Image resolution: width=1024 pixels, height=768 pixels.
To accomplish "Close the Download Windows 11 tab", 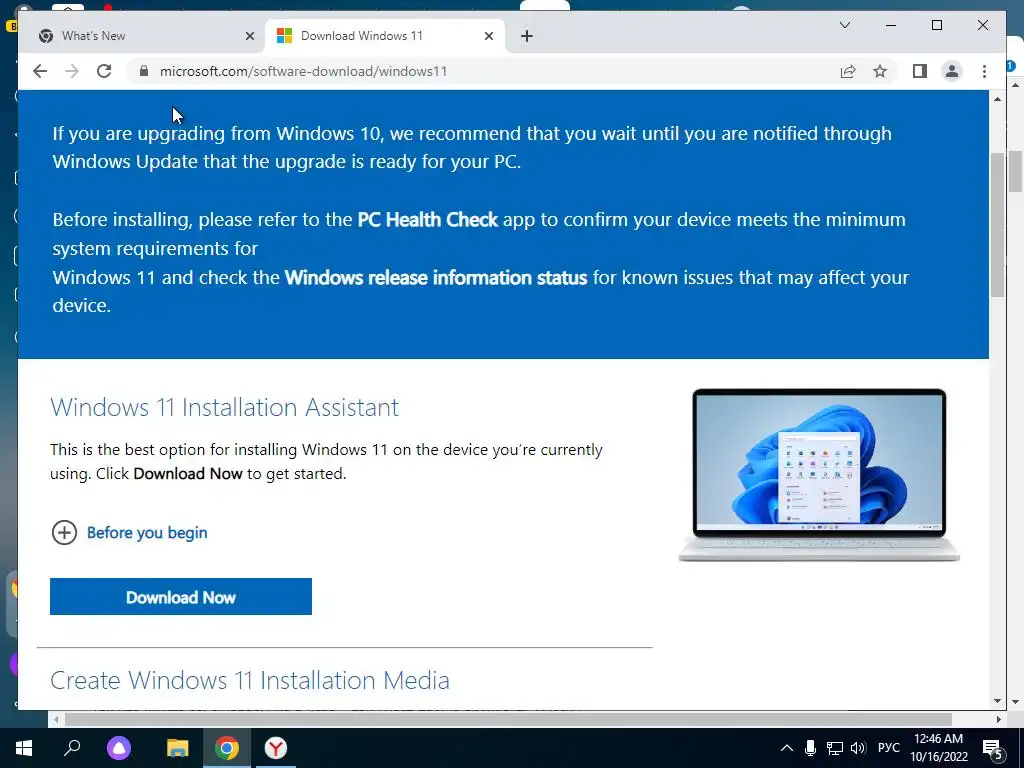I will (x=488, y=36).
